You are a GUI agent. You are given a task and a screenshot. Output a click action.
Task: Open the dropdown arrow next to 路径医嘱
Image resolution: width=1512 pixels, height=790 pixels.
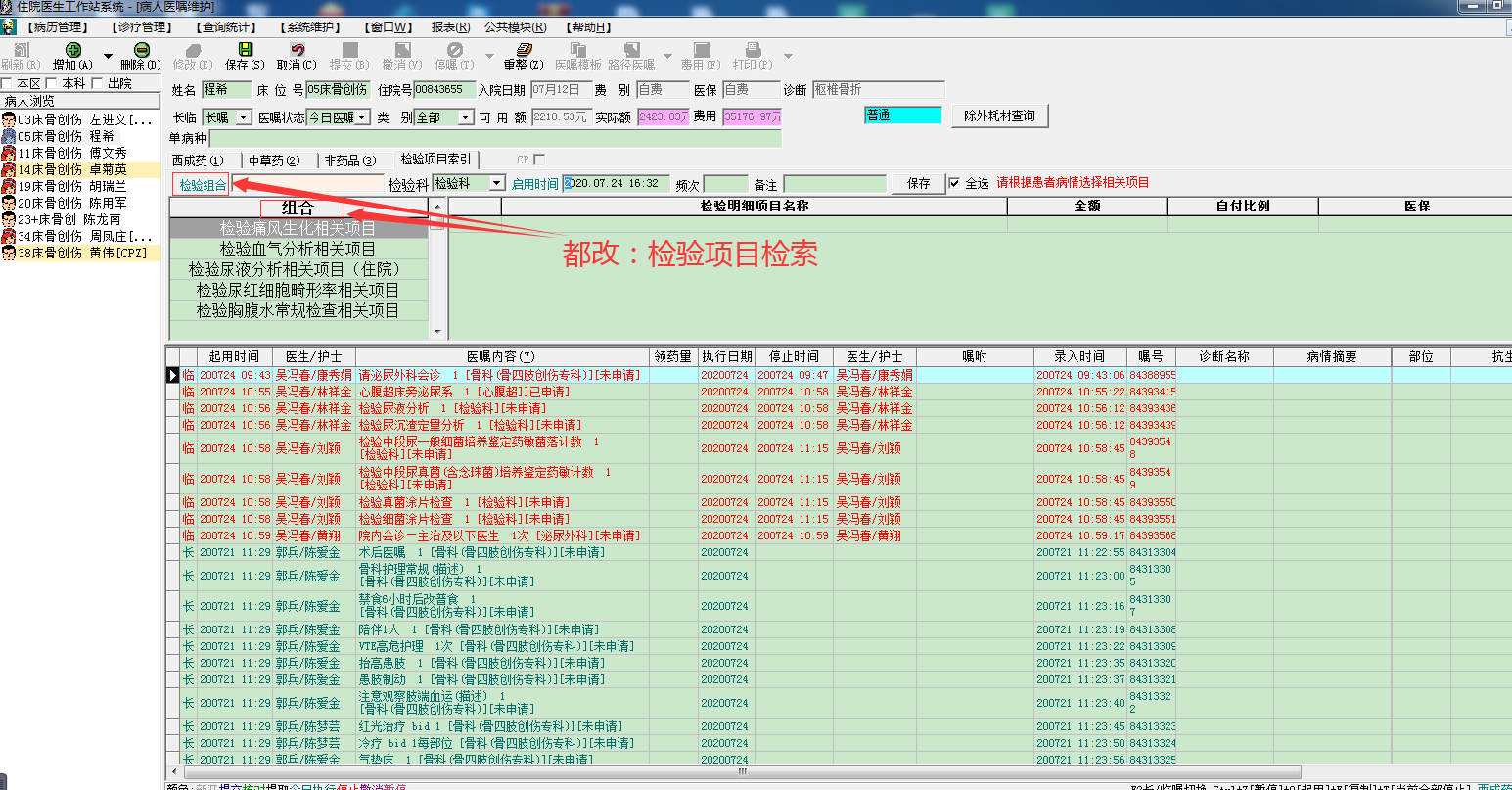click(667, 56)
